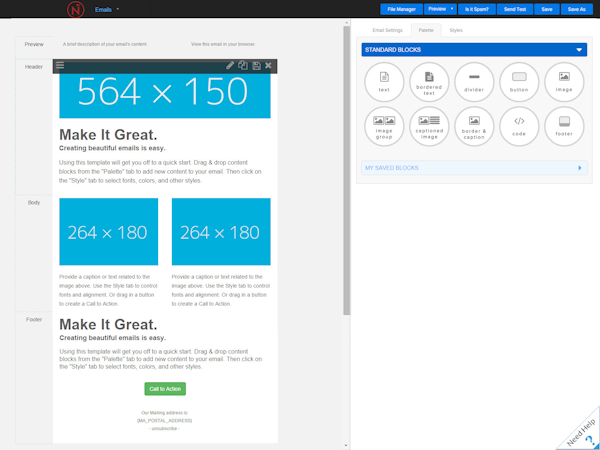Screen dimensions: 600x450
Task: Switch to the Email Settings tab
Action: [x=387, y=31]
